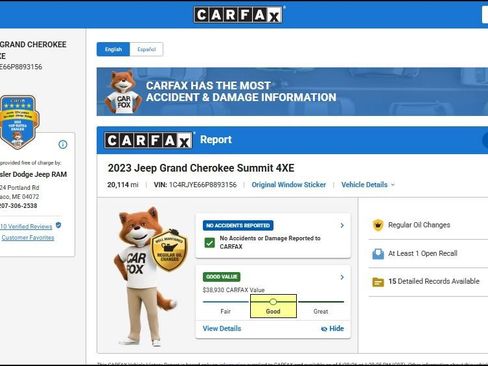Open the info circle icon in dealer card
This screenshot has height=366, width=488.
(63, 144)
